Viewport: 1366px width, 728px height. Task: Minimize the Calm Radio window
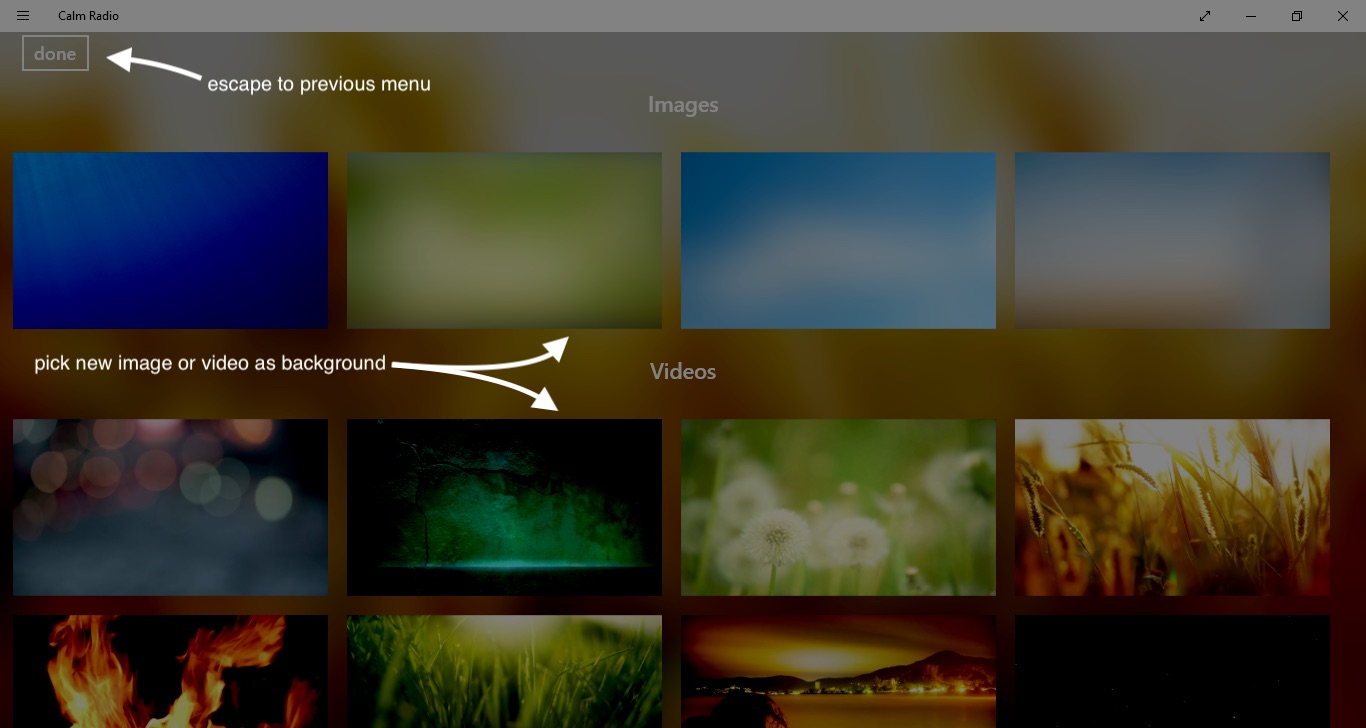pos(1250,15)
